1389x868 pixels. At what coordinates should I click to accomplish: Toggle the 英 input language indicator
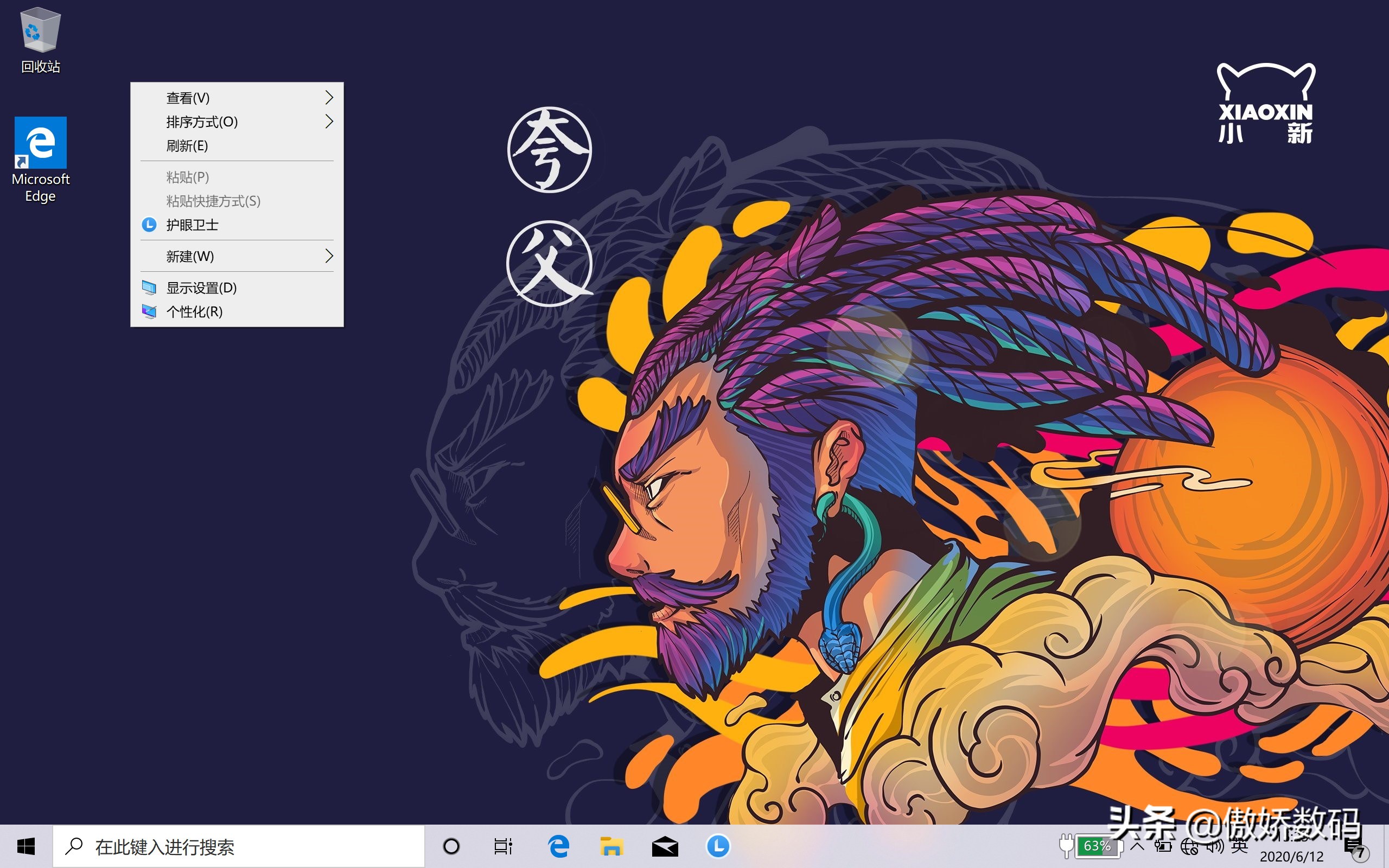coord(1239,846)
